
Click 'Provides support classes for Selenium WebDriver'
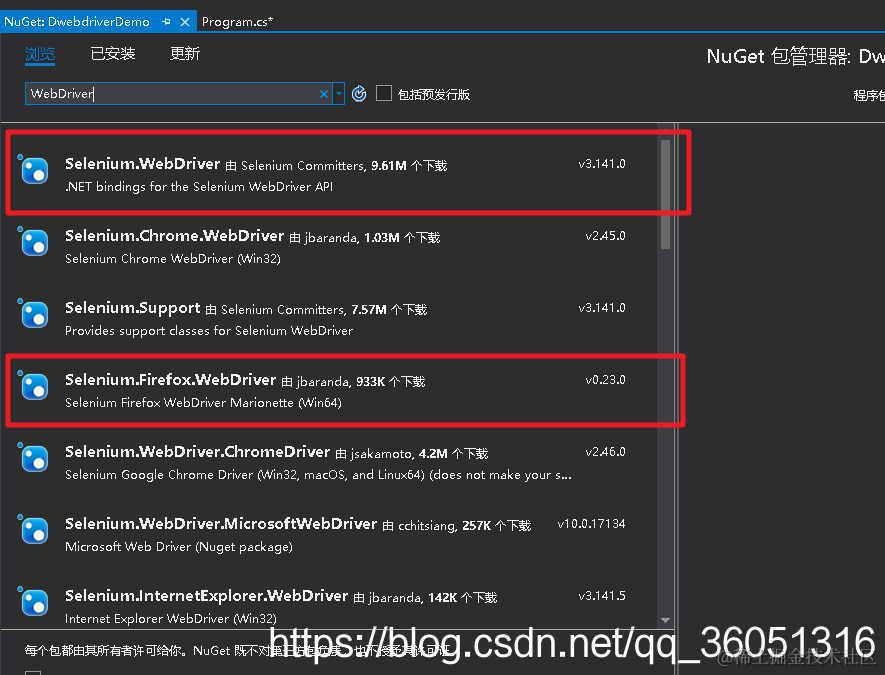[x=209, y=331]
